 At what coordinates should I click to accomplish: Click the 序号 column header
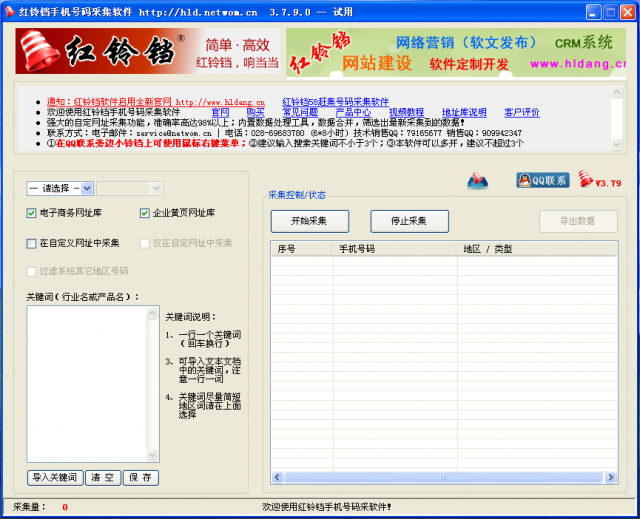301,249
